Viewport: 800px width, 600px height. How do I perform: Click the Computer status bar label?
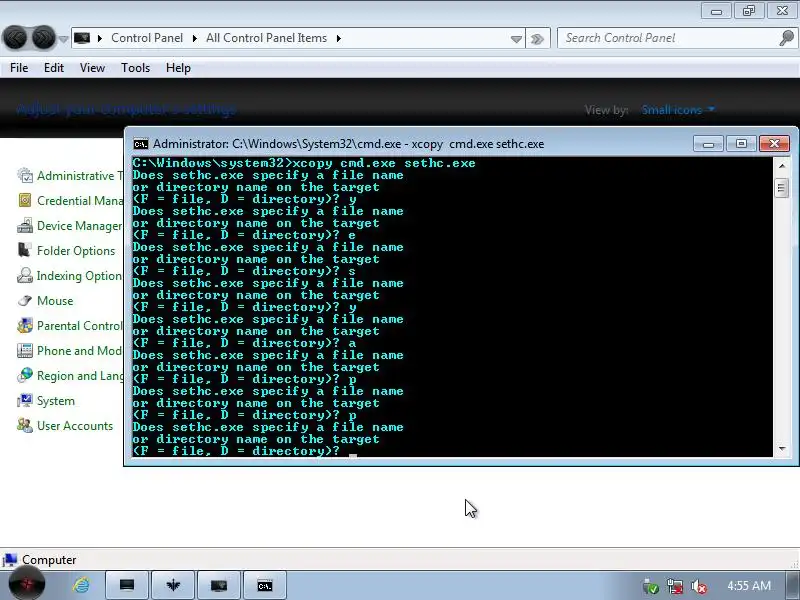[49, 560]
